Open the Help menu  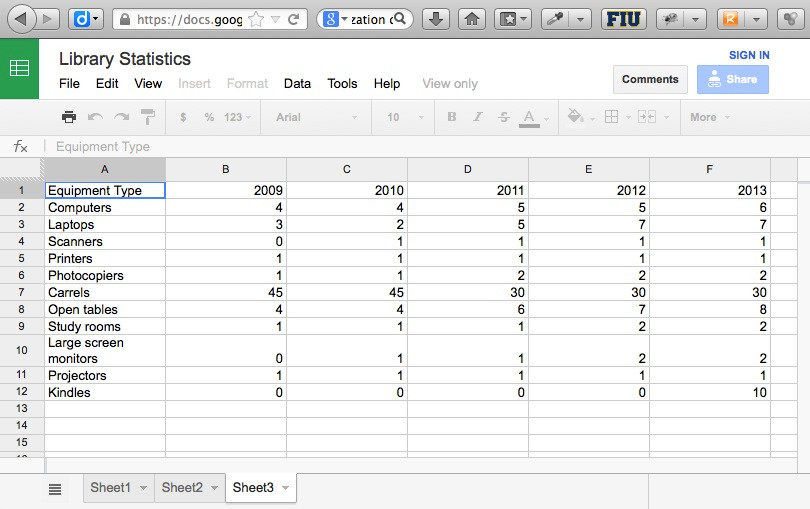coord(387,84)
